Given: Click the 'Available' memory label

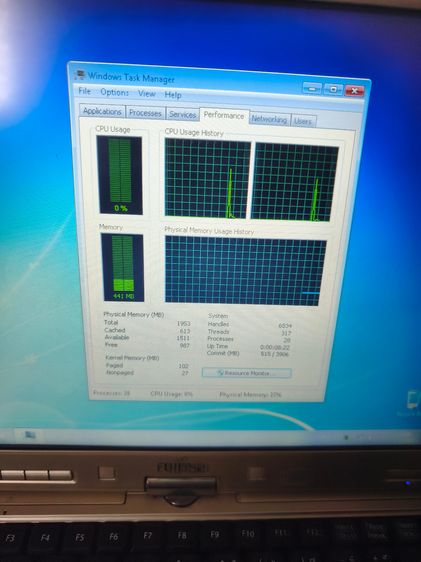Looking at the screenshot, I should pos(117,337).
